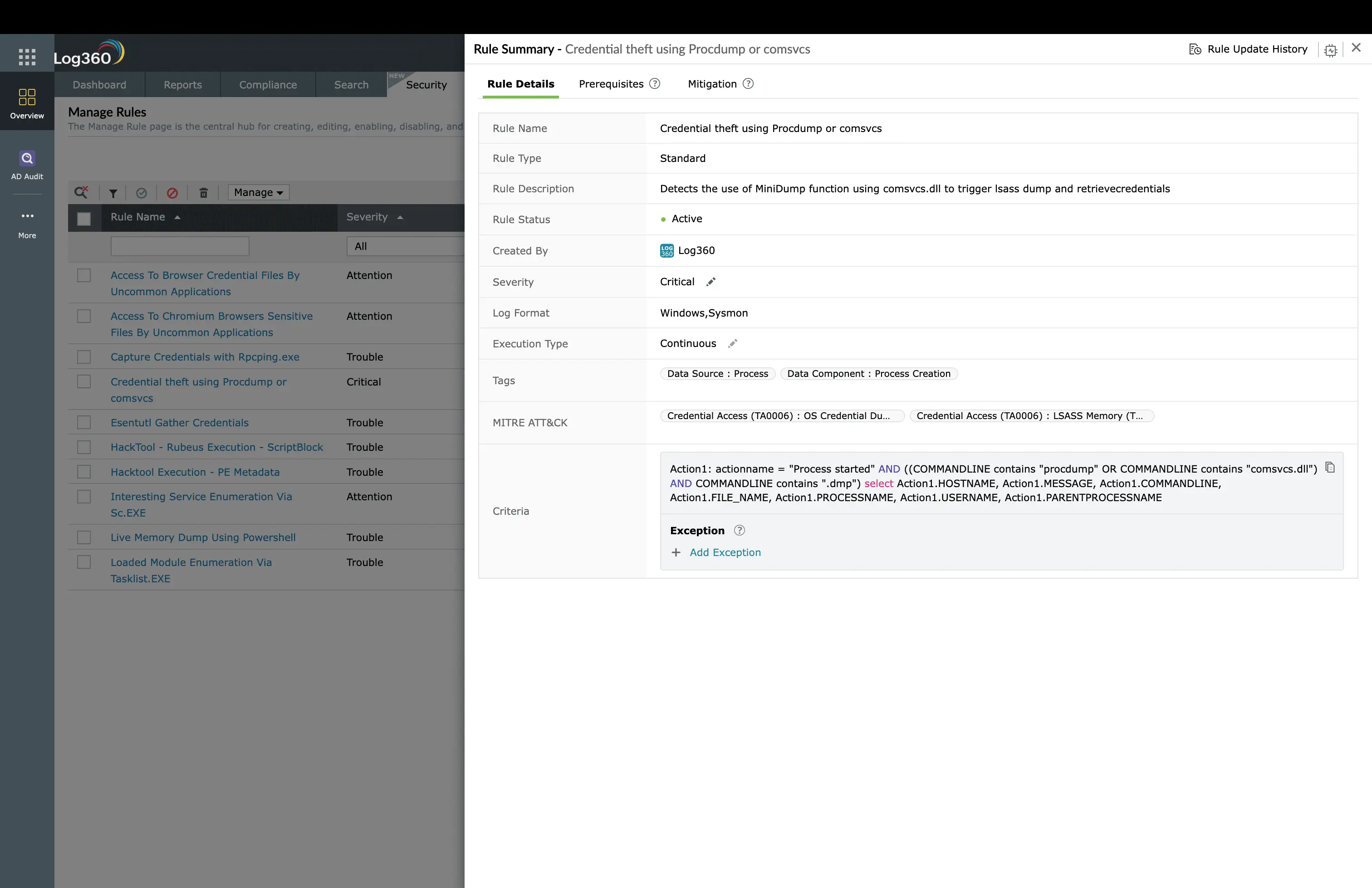Click the red disable rule icon

coord(172,193)
